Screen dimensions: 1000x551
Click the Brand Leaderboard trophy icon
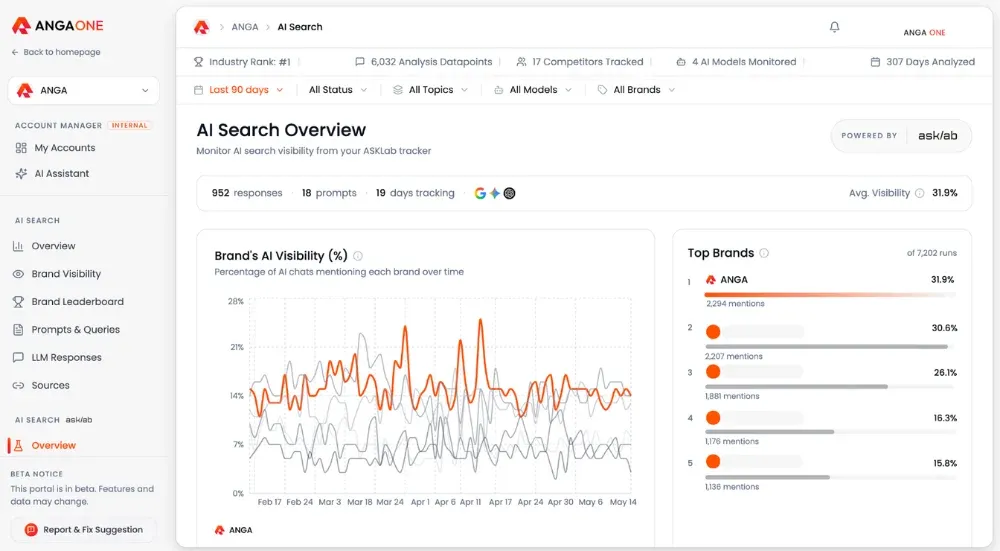click(x=18, y=302)
